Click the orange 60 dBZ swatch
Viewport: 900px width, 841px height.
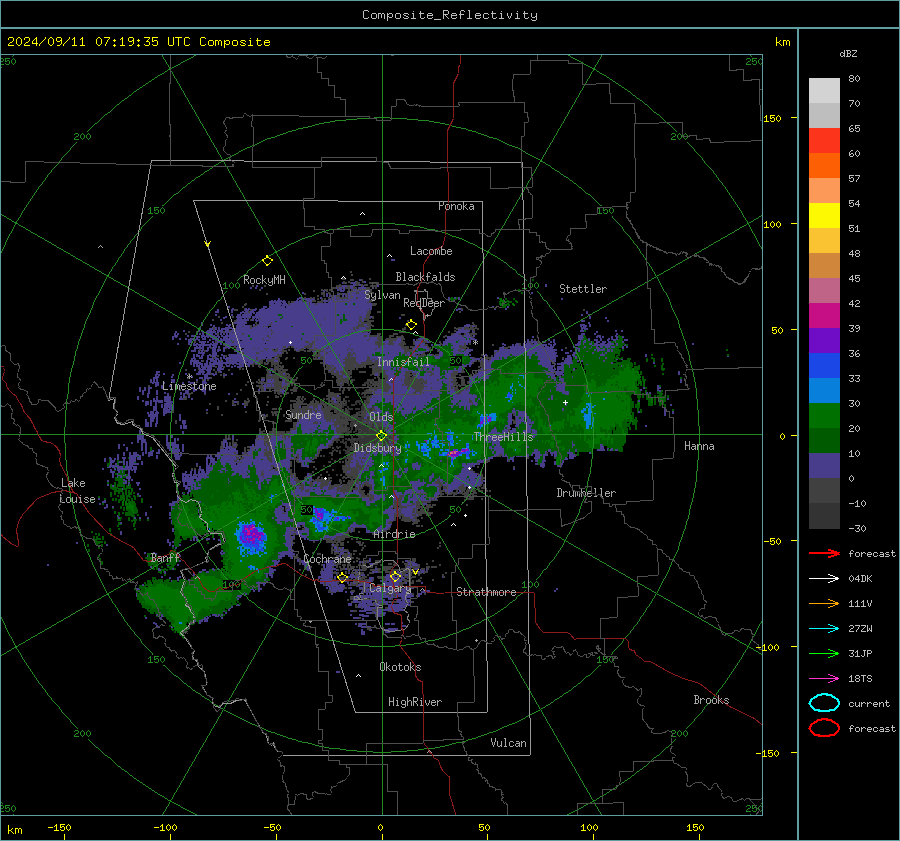click(x=824, y=166)
